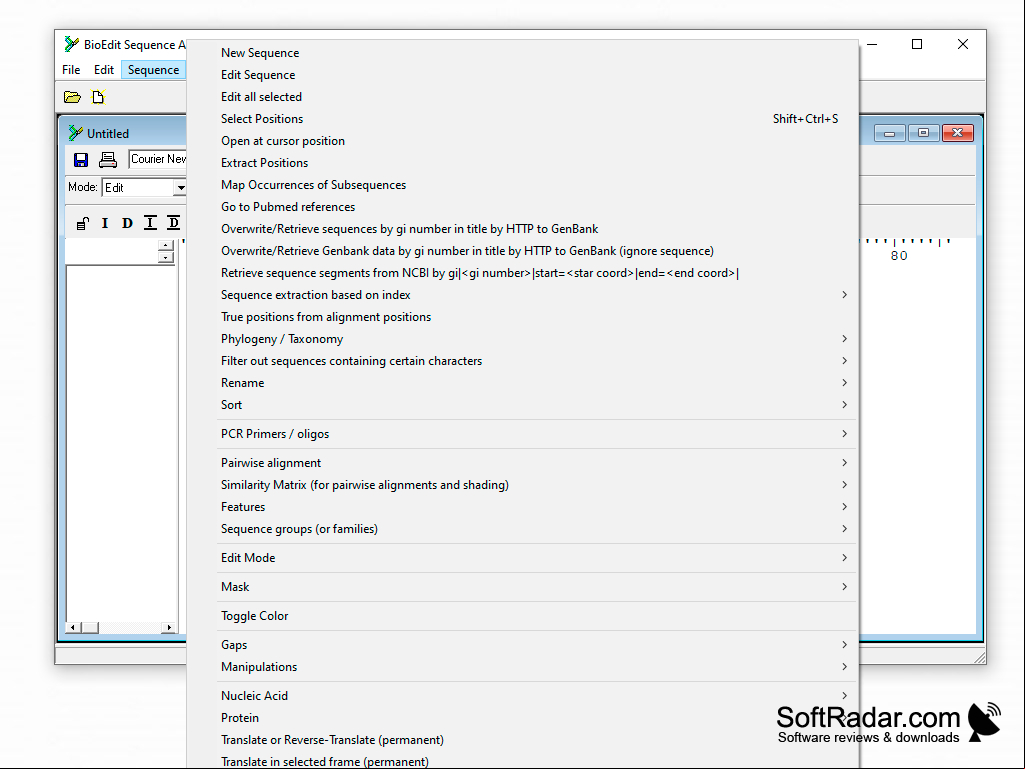1025x769 pixels.
Task: Click the barred D delete icon
Action: [173, 223]
